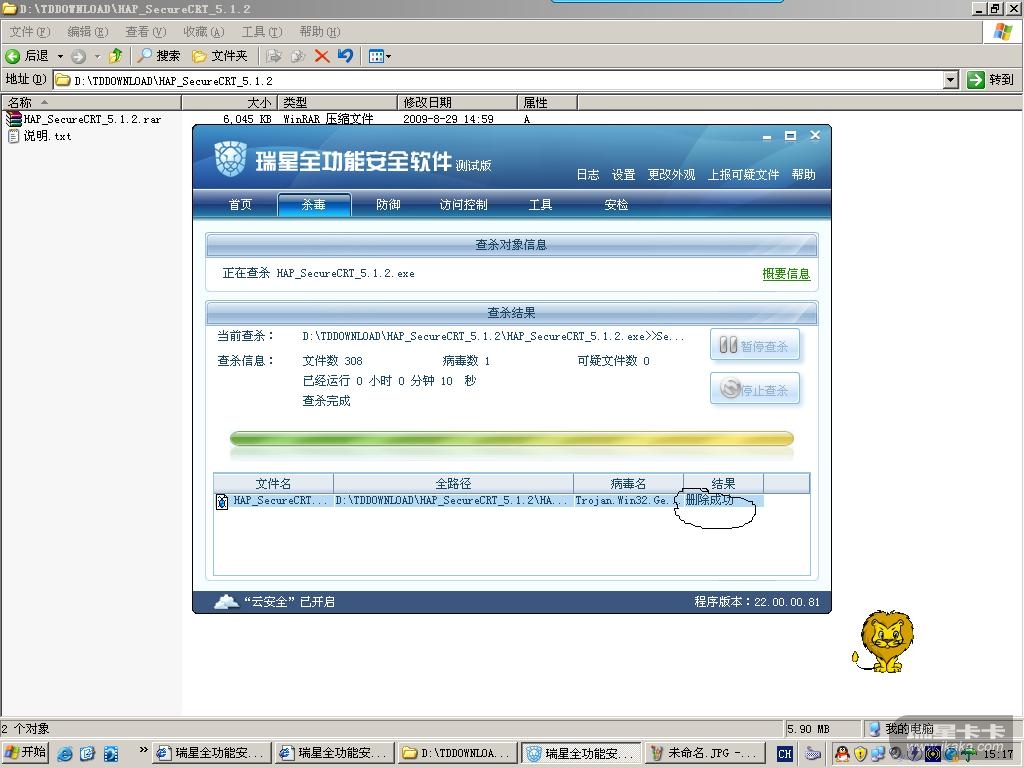Sort by the 修改日期 column header
This screenshot has width=1024, height=768.
coord(457,103)
